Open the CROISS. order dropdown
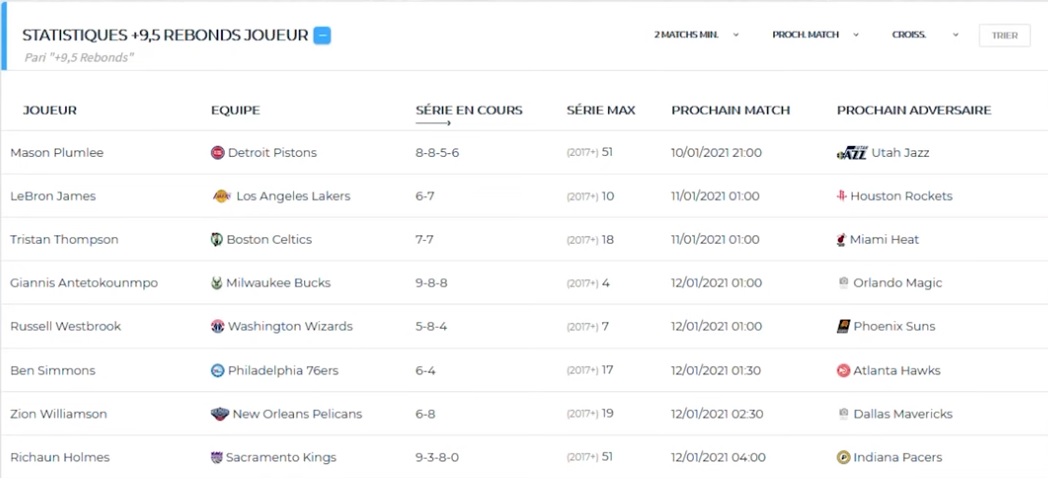The width and height of the screenshot is (1048, 491). 925,35
